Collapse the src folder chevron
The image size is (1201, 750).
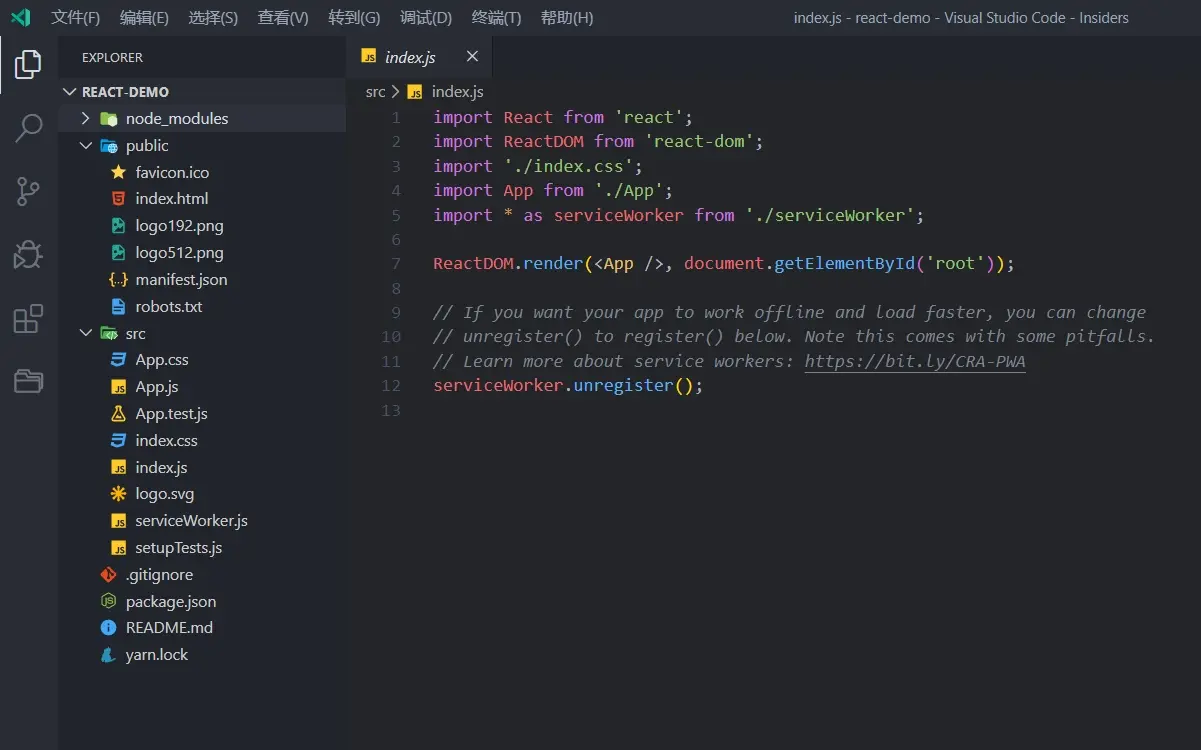coord(86,333)
